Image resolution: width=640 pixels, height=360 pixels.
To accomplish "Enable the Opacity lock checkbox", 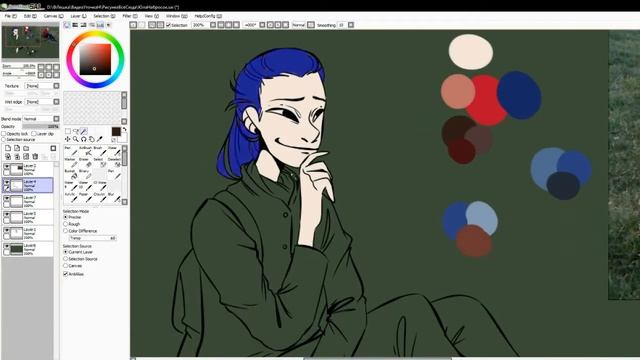I will (x=3, y=133).
